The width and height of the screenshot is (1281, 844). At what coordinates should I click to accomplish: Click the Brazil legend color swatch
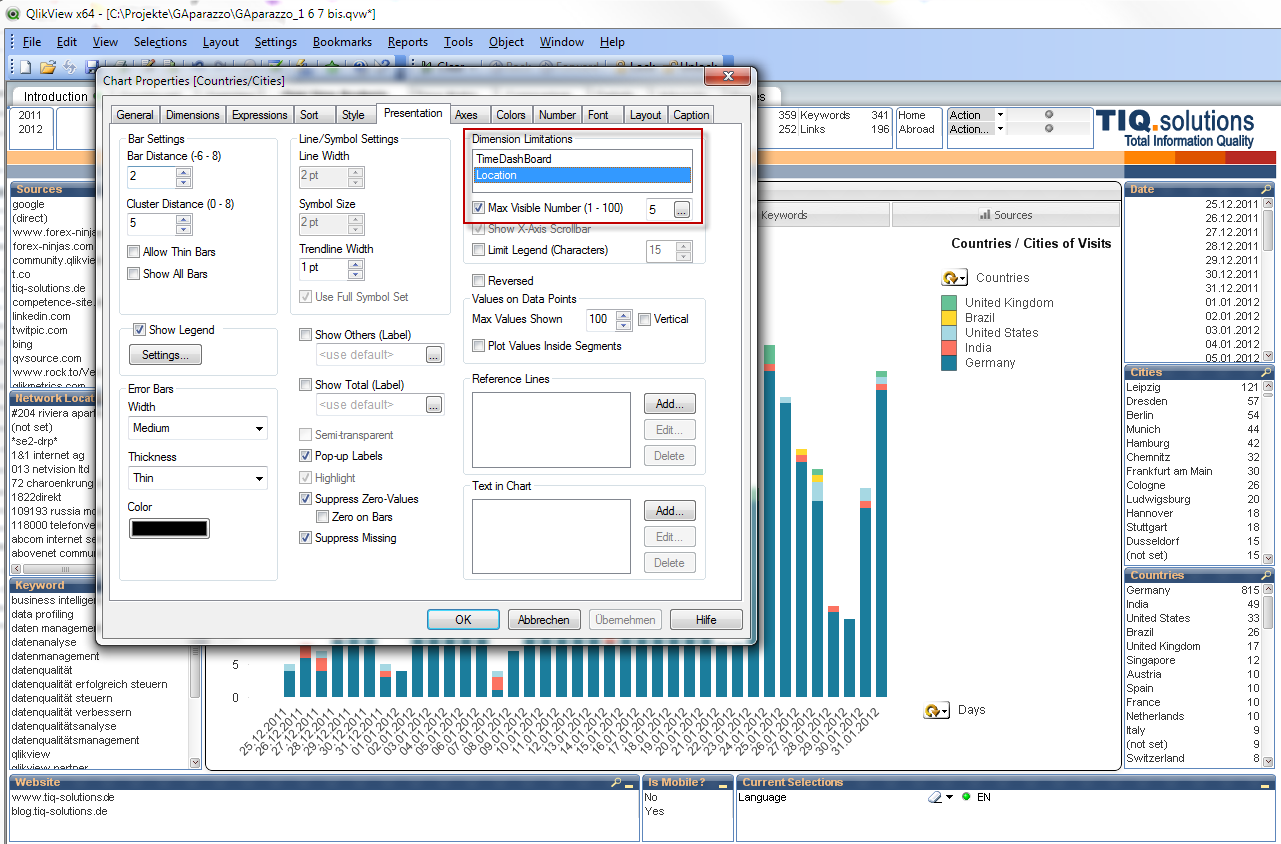click(x=950, y=318)
